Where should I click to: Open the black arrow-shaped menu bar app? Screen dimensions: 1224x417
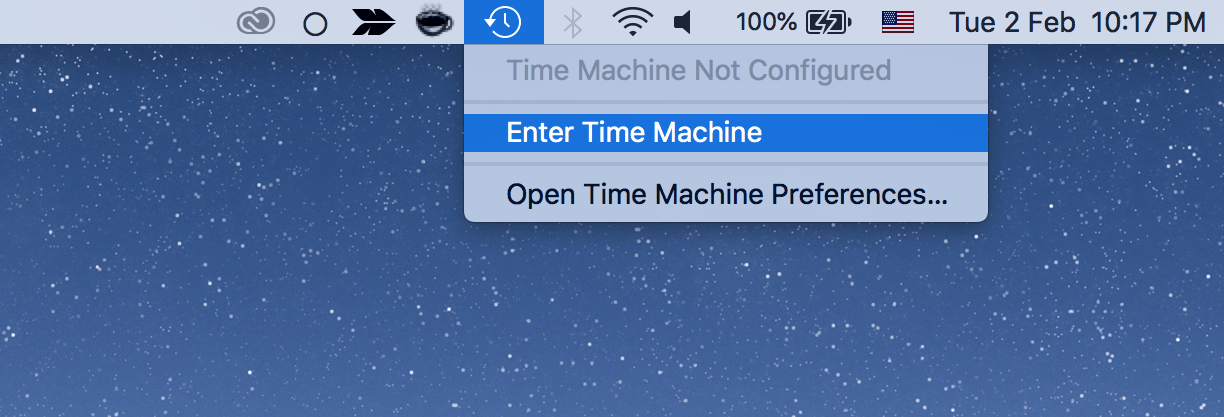(374, 23)
